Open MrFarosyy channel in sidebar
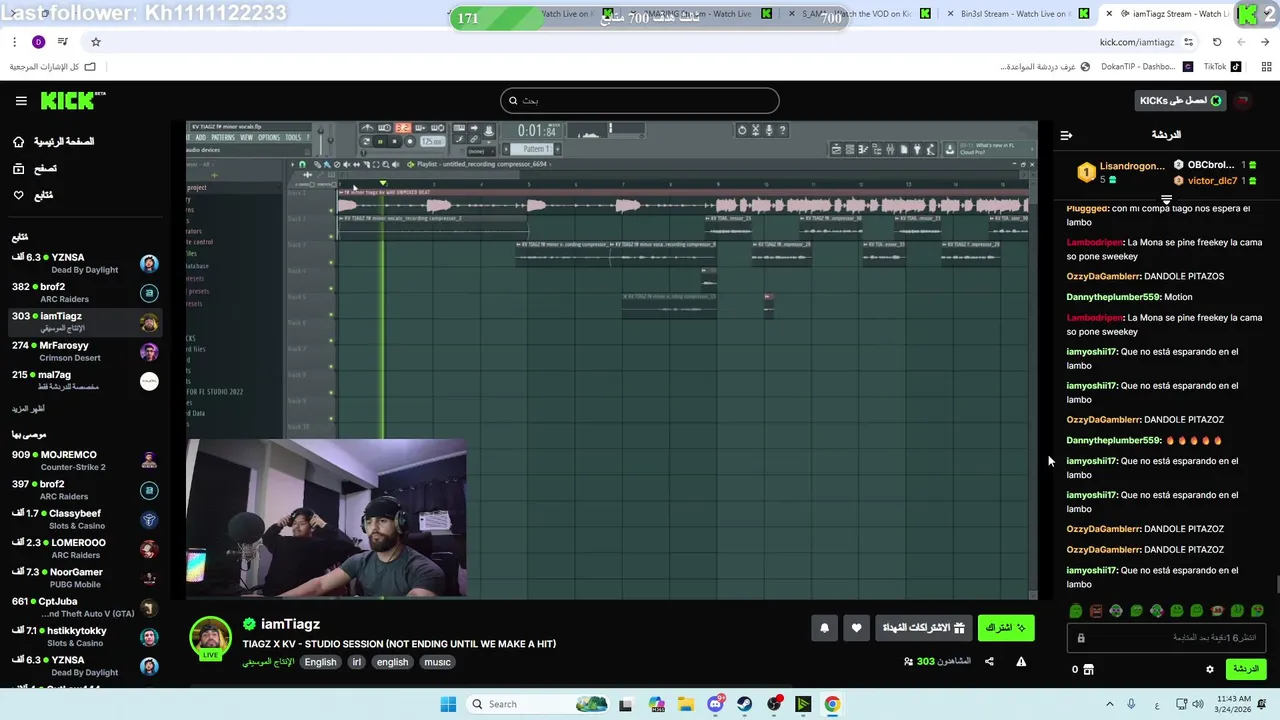 (x=85, y=352)
